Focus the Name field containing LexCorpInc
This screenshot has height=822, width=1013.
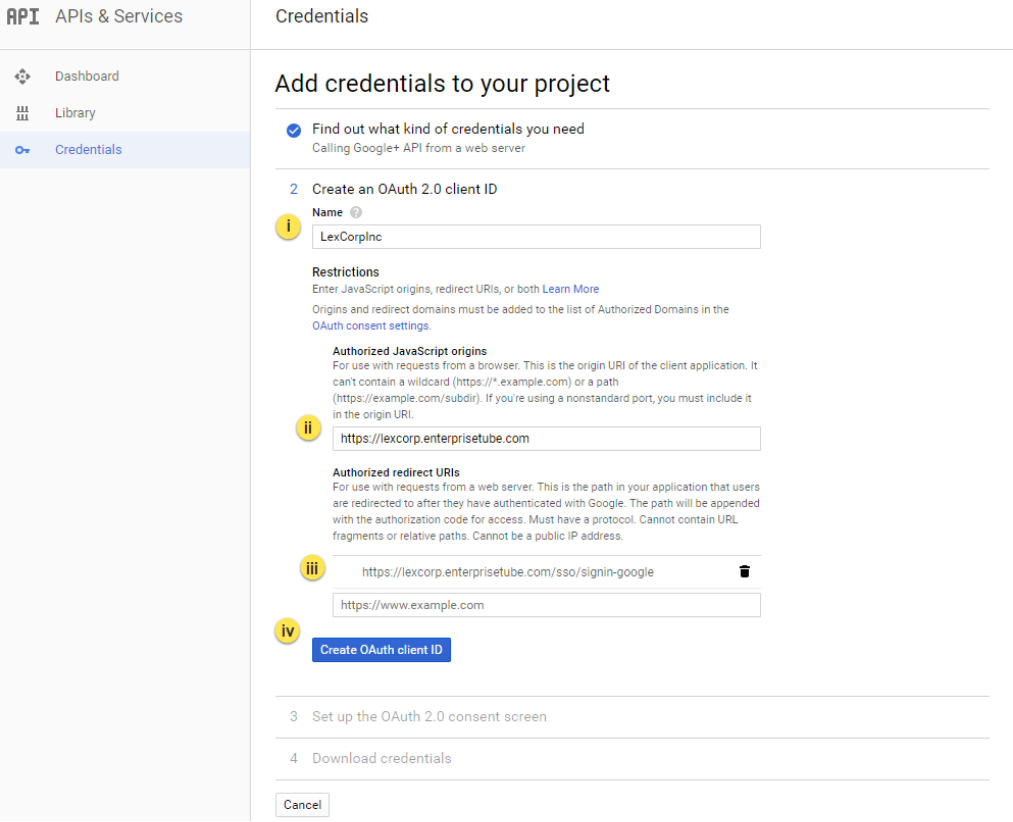tap(536, 237)
